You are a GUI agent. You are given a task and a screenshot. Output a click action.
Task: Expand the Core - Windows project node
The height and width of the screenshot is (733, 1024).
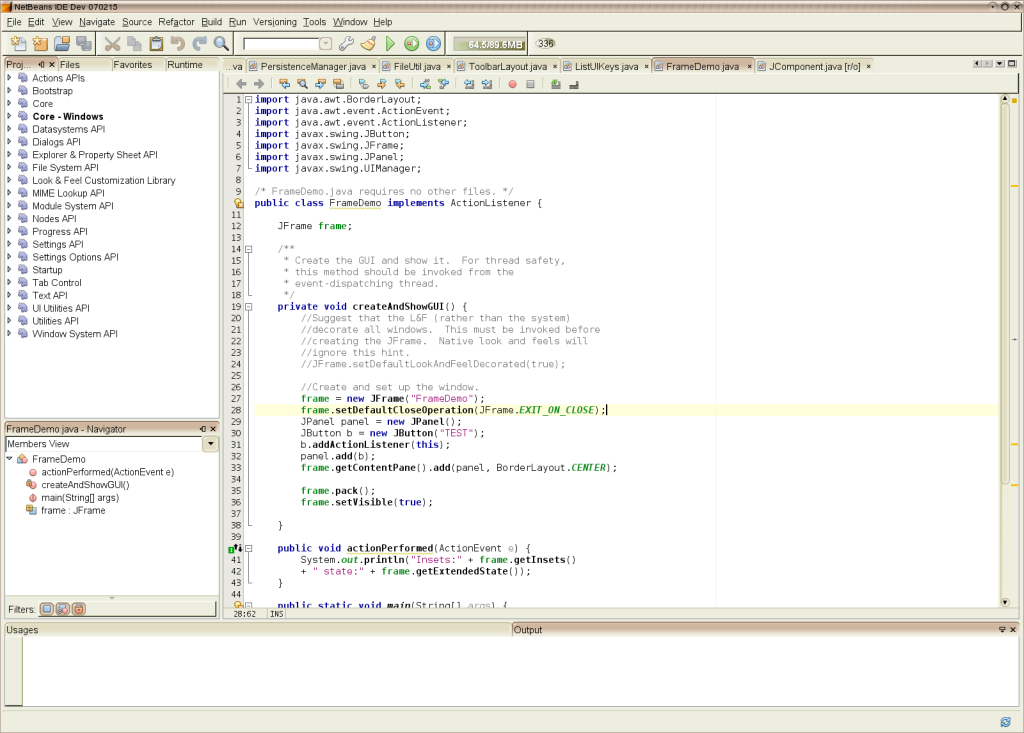point(9,116)
